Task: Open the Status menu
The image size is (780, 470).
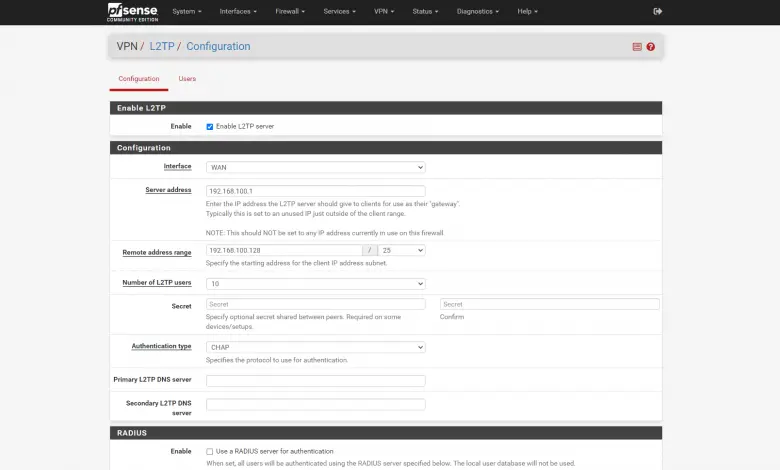Action: coord(425,11)
